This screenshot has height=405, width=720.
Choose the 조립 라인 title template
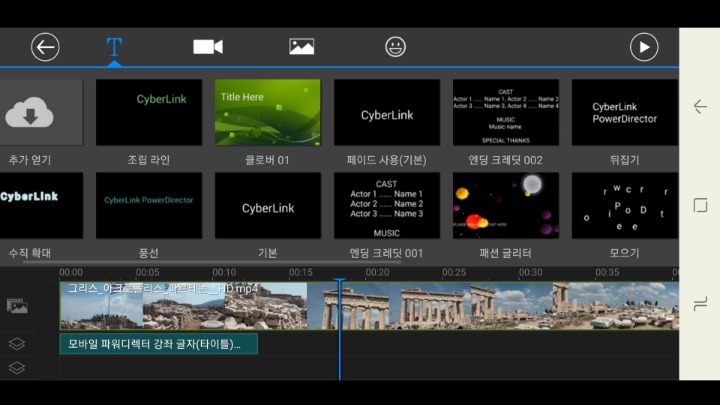click(x=149, y=112)
